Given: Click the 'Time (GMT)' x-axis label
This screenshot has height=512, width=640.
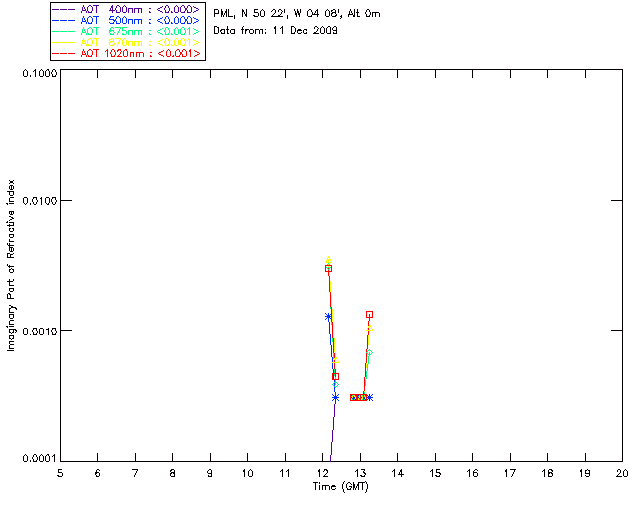Looking at the screenshot, I should coord(341,487).
